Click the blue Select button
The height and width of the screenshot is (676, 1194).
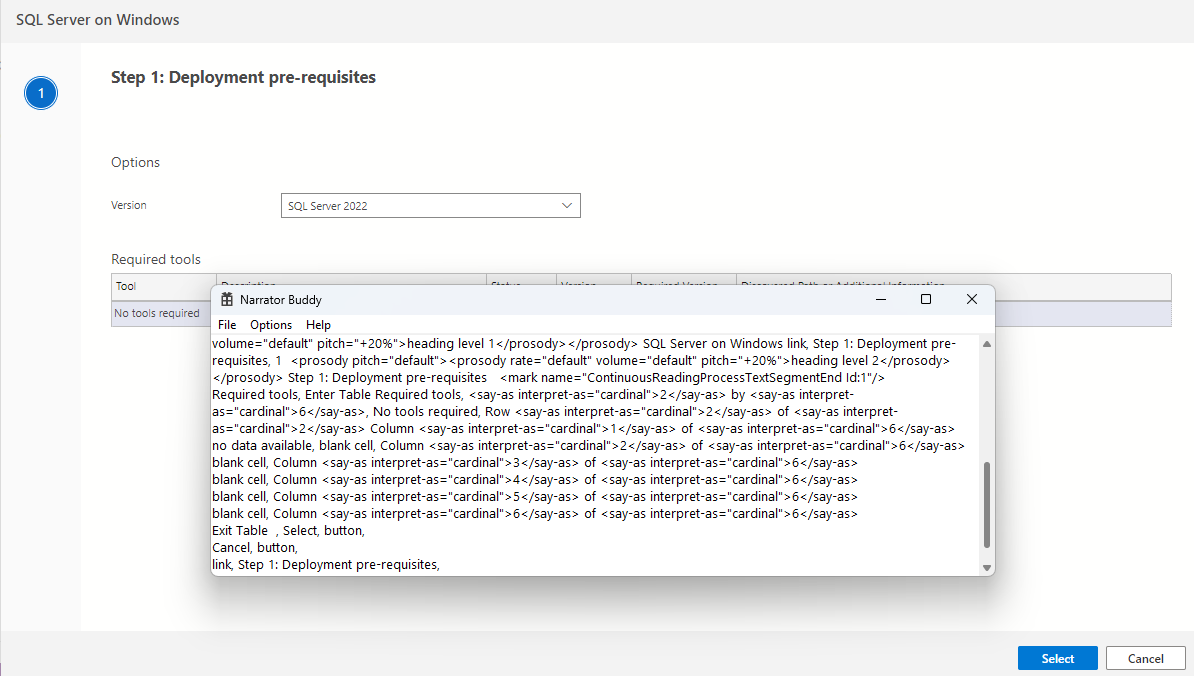click(x=1057, y=658)
